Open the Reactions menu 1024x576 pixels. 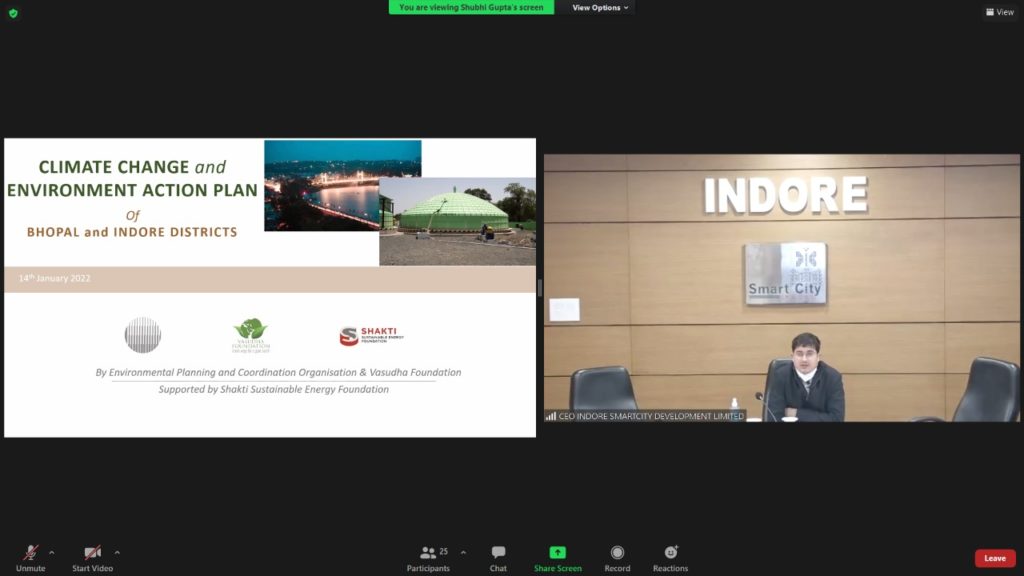click(x=671, y=558)
